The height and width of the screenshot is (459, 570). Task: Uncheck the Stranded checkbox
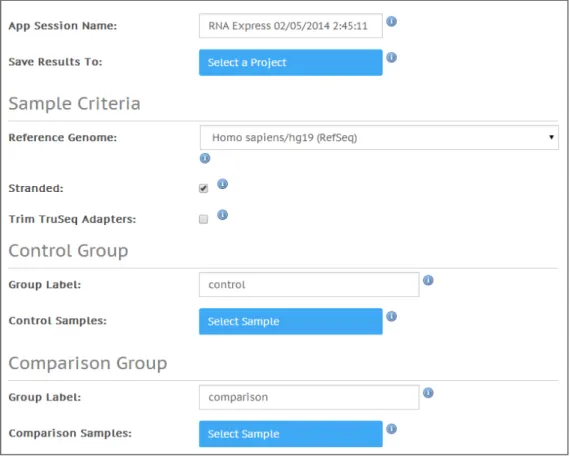pyautogui.click(x=204, y=188)
